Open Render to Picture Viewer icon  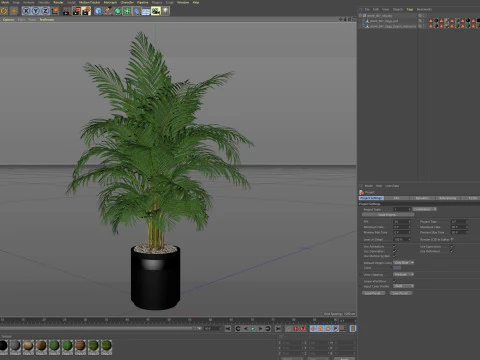point(76,11)
